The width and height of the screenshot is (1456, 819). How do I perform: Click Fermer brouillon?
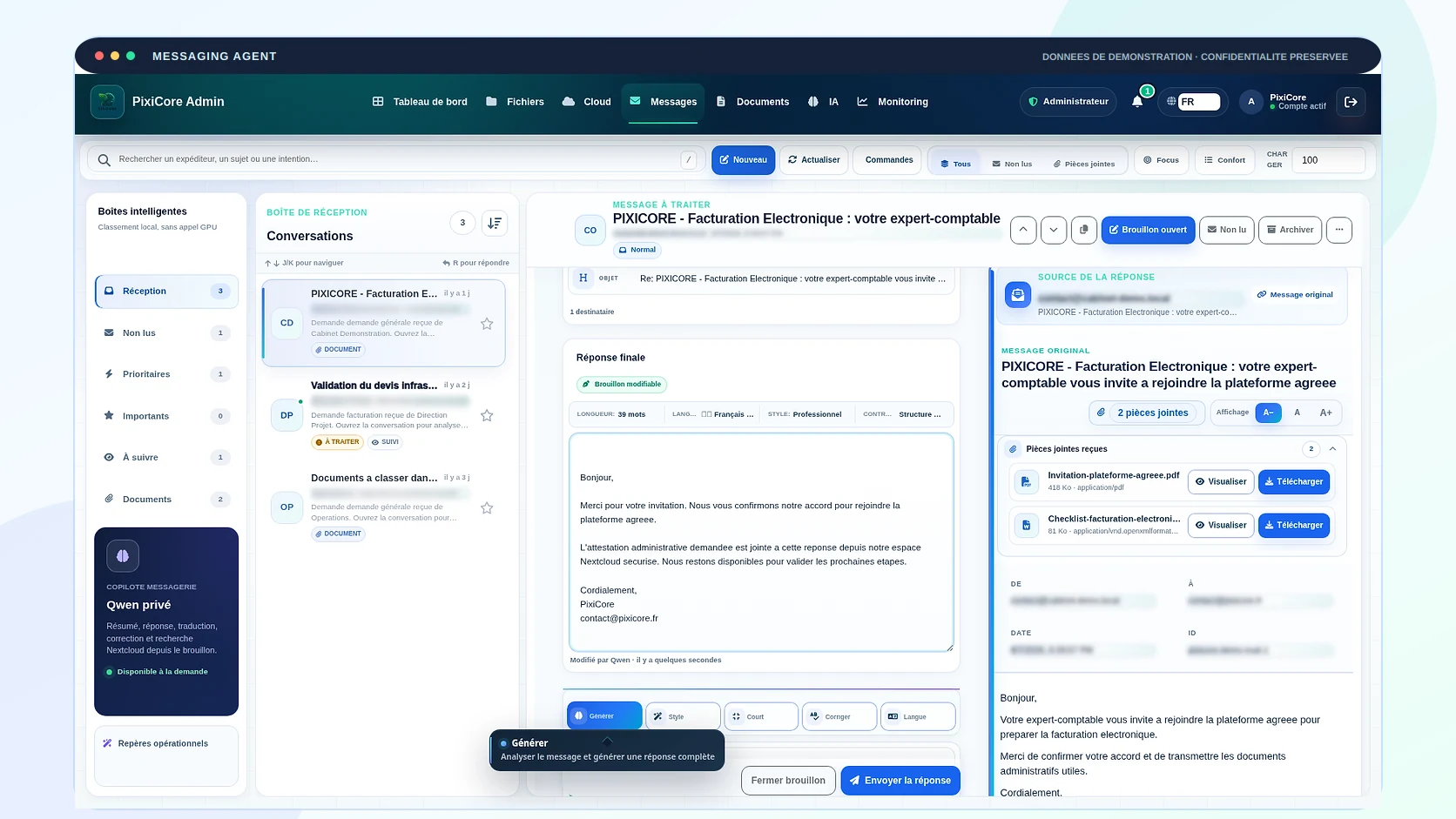[x=788, y=781]
